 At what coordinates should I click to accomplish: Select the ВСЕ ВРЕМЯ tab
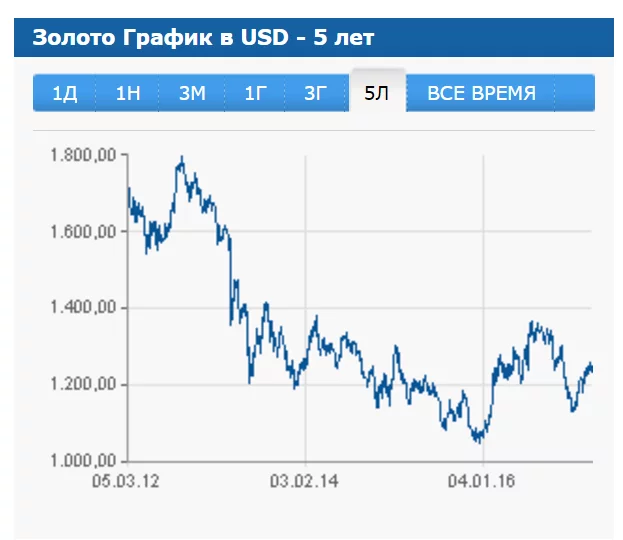(x=481, y=94)
